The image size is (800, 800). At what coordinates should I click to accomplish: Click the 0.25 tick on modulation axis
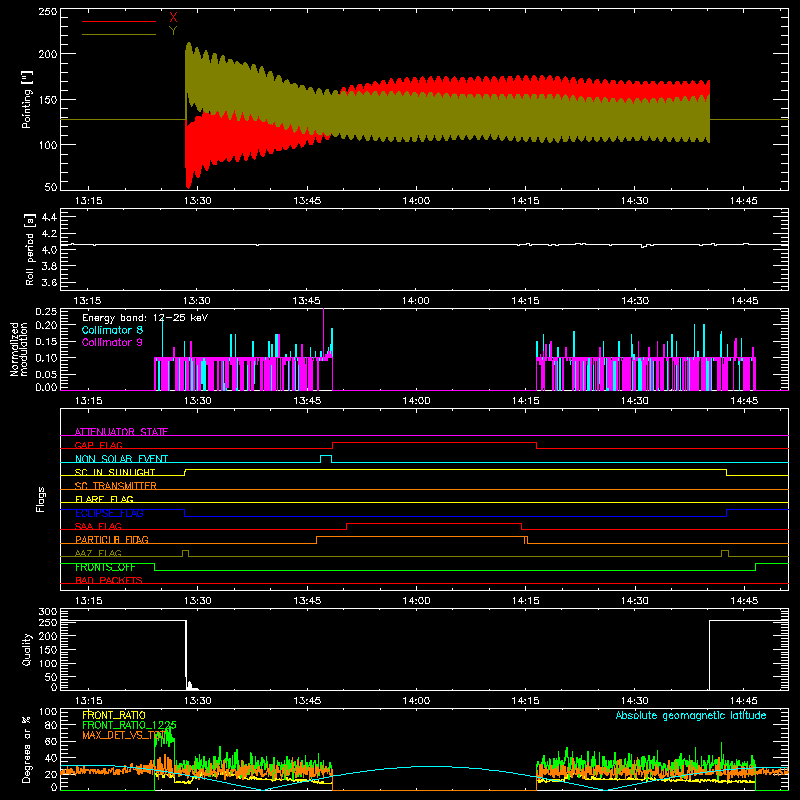(x=46, y=311)
